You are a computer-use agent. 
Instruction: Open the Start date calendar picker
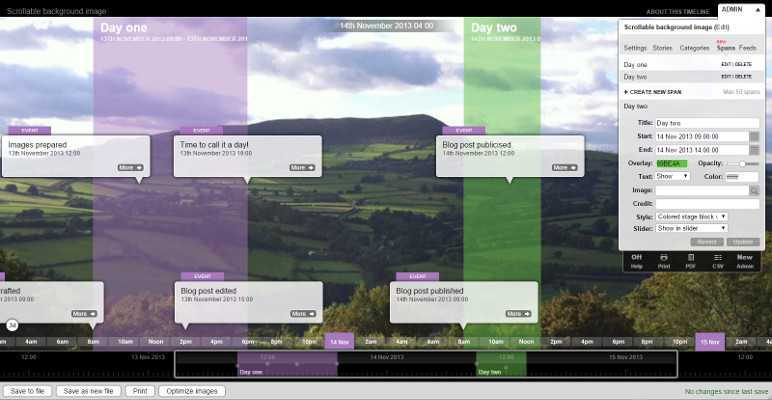(x=754, y=136)
